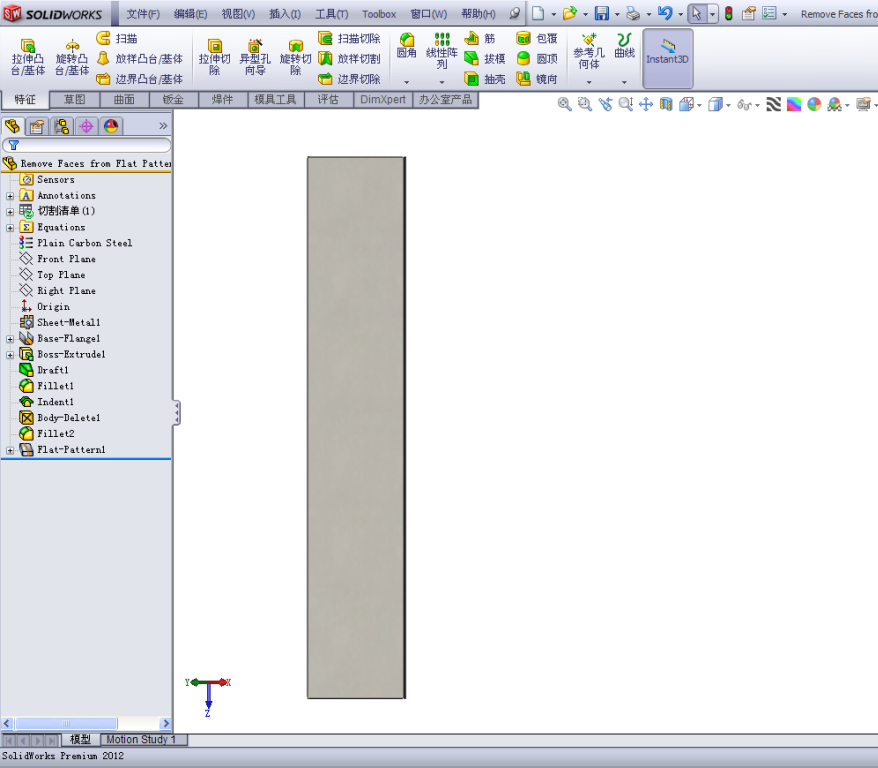This screenshot has height=768, width=878.
Task: Click the Save icon in top toolbar
Action: 601,13
